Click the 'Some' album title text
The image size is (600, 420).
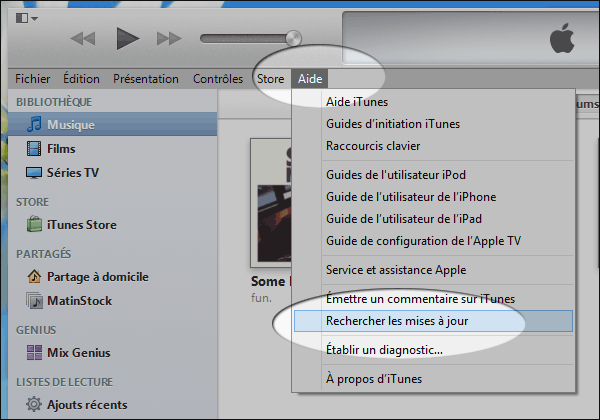pyautogui.click(x=268, y=282)
